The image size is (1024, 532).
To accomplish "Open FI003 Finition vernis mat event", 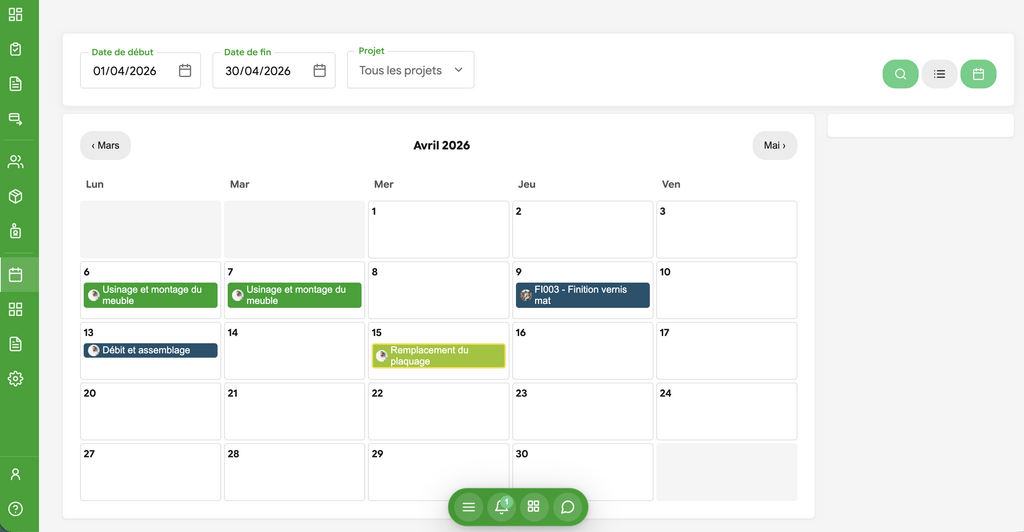I will tap(582, 295).
